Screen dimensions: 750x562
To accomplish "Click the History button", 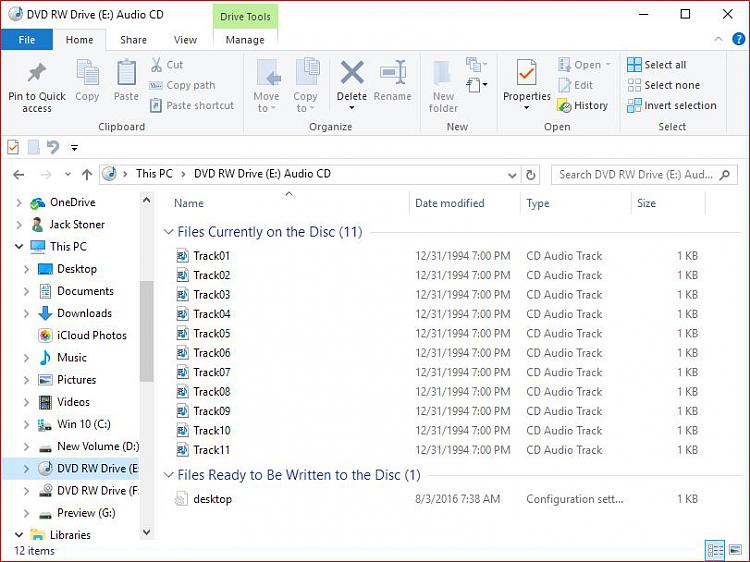I will click(583, 106).
